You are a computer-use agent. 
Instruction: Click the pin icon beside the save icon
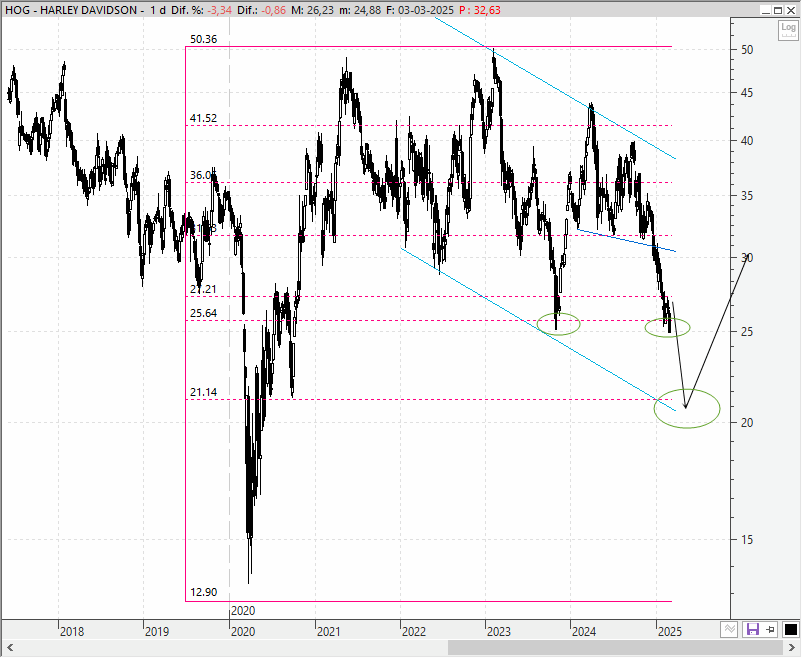click(771, 629)
